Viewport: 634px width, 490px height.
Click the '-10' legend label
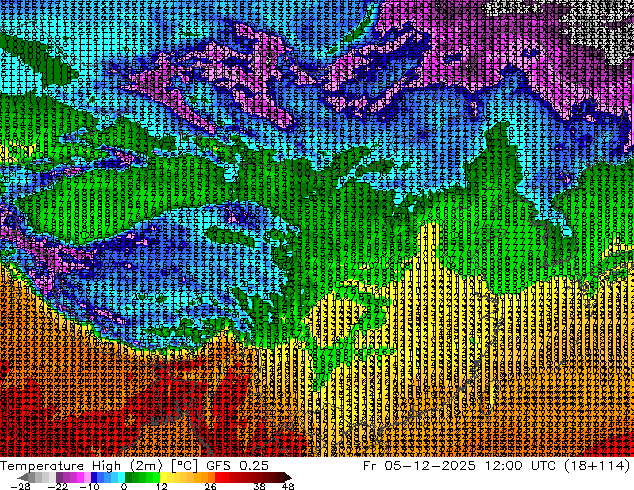pos(89,486)
